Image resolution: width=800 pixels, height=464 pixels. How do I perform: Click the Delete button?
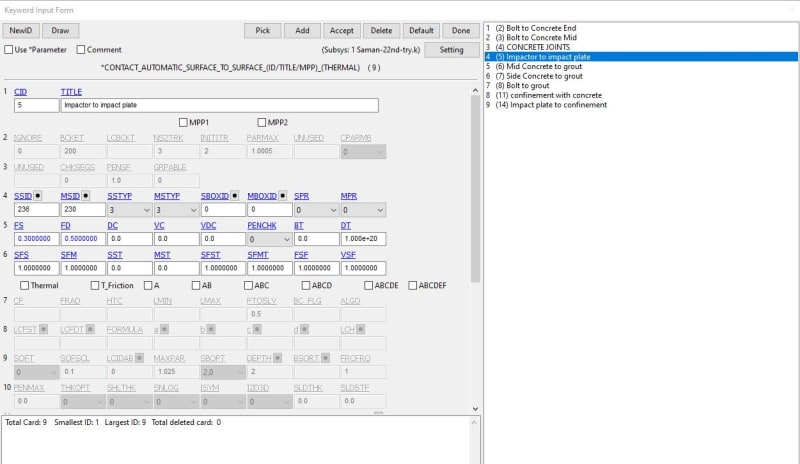[381, 31]
